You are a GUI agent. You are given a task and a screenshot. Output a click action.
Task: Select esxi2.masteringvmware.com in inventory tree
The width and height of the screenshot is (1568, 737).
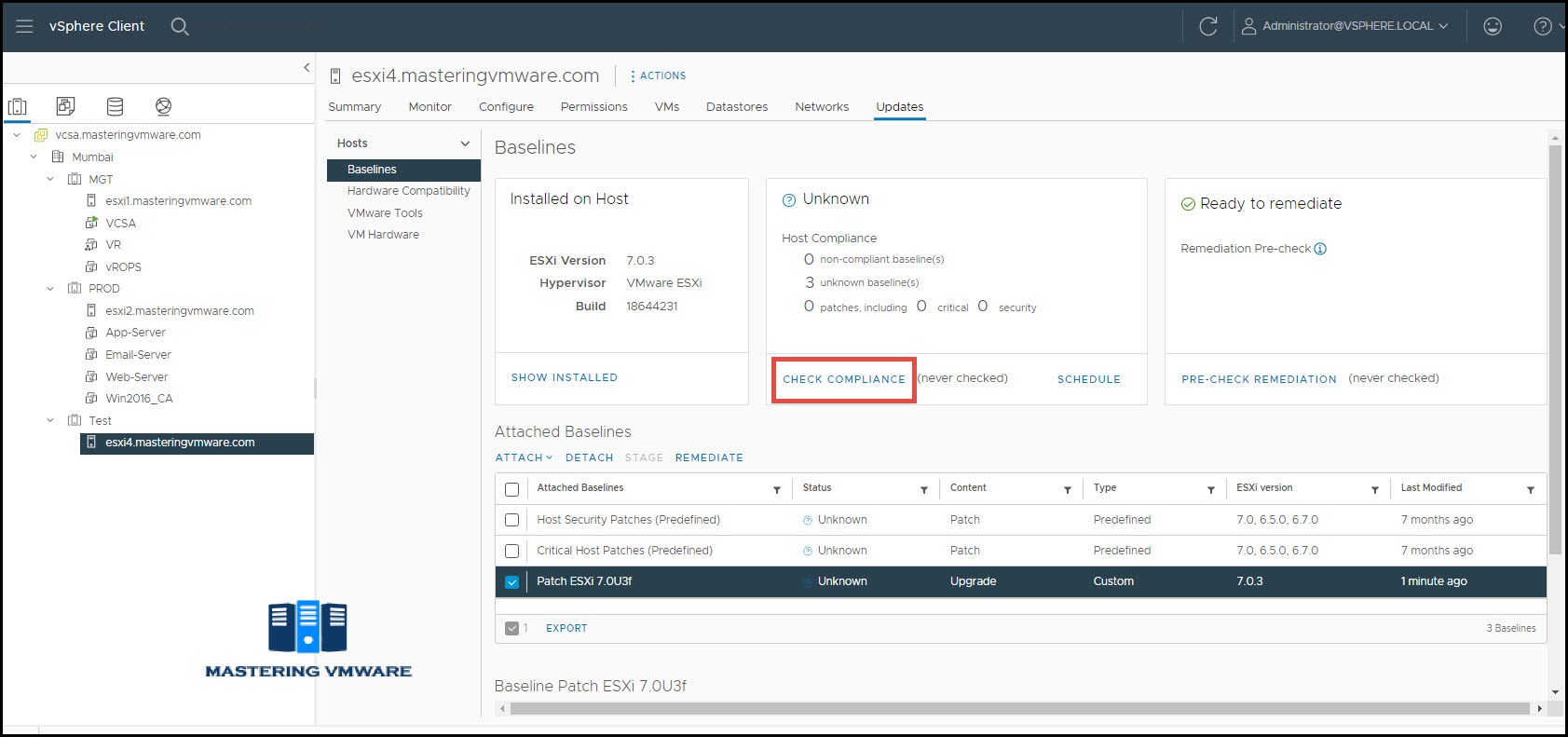[x=180, y=311]
